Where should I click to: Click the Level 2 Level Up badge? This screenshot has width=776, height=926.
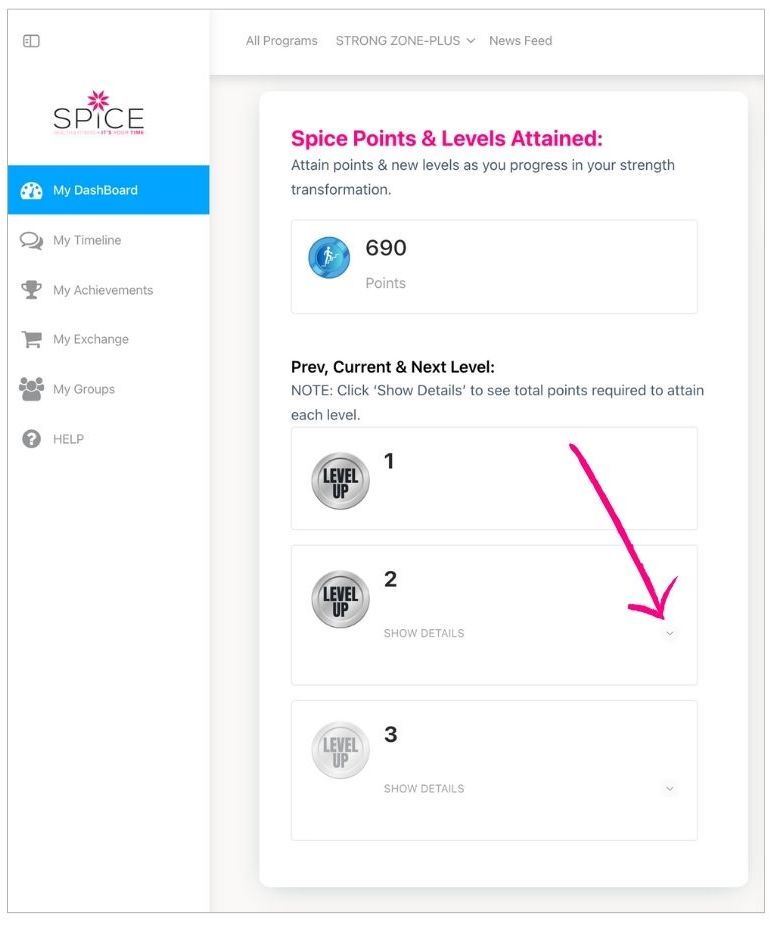[340, 598]
